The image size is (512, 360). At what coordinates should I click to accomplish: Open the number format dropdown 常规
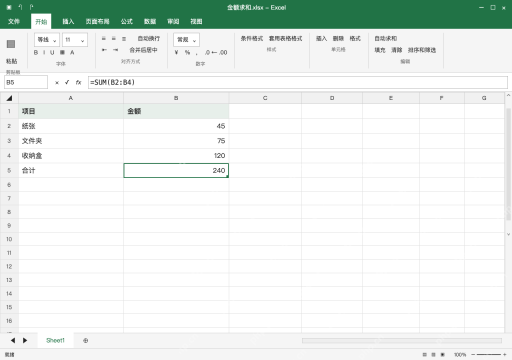(186, 40)
